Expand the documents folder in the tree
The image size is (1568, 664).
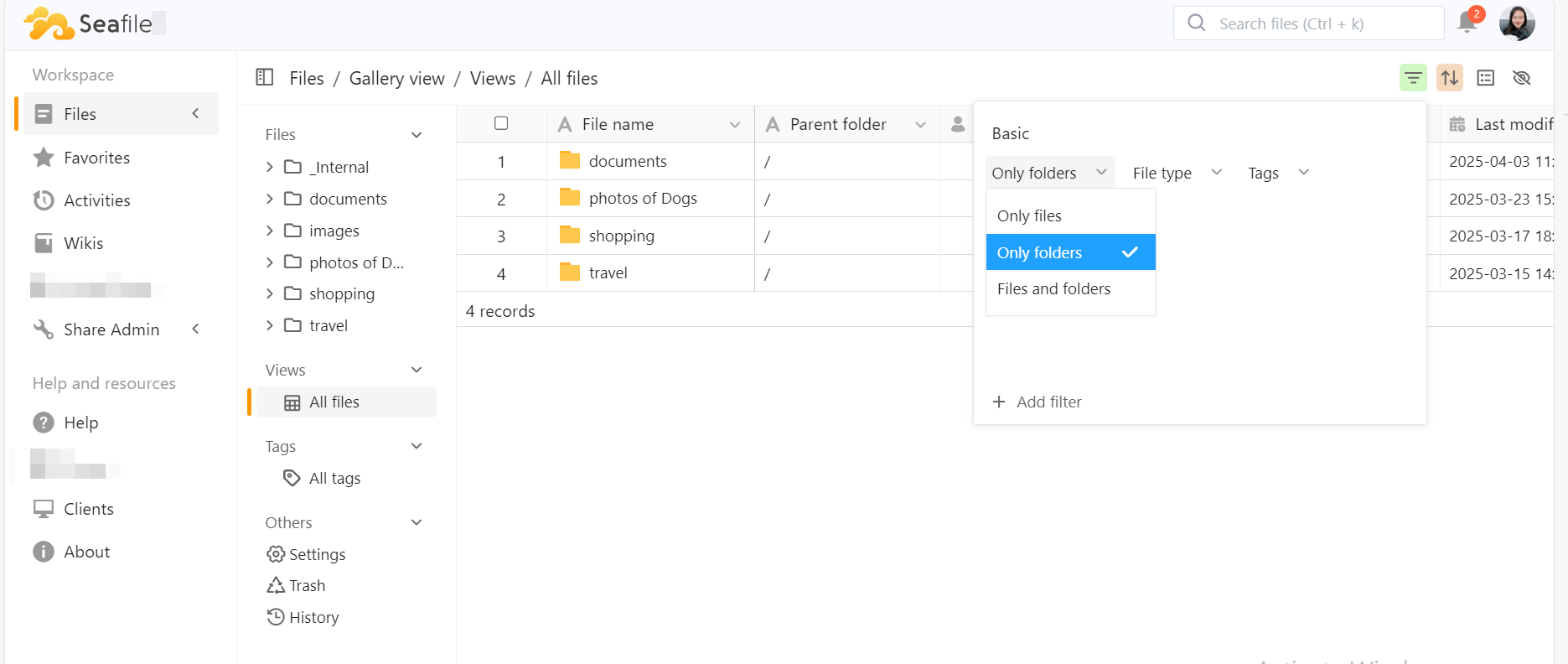[x=270, y=199]
